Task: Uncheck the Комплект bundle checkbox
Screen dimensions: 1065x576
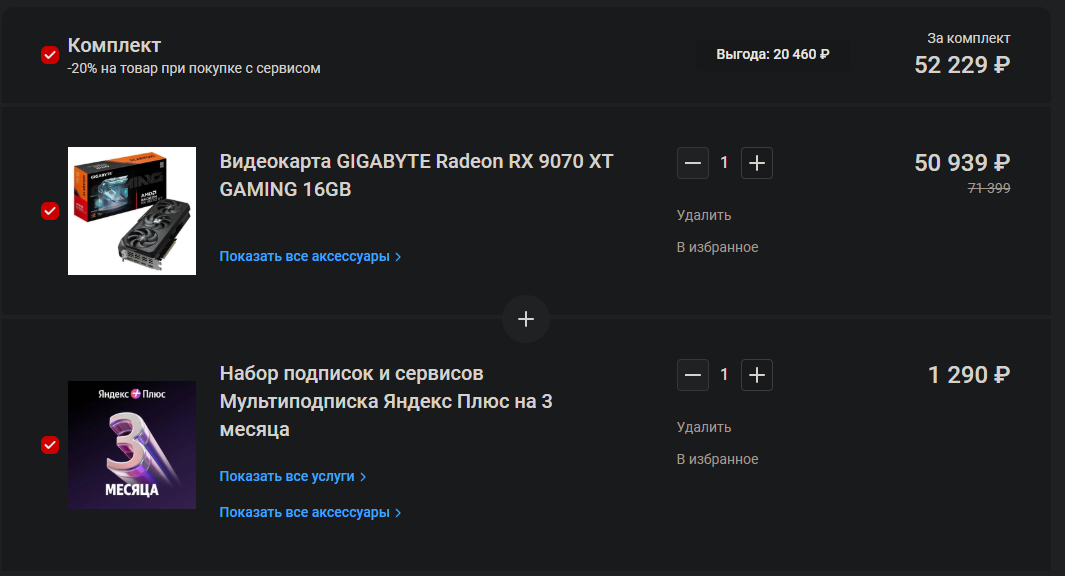Action: tap(50, 55)
